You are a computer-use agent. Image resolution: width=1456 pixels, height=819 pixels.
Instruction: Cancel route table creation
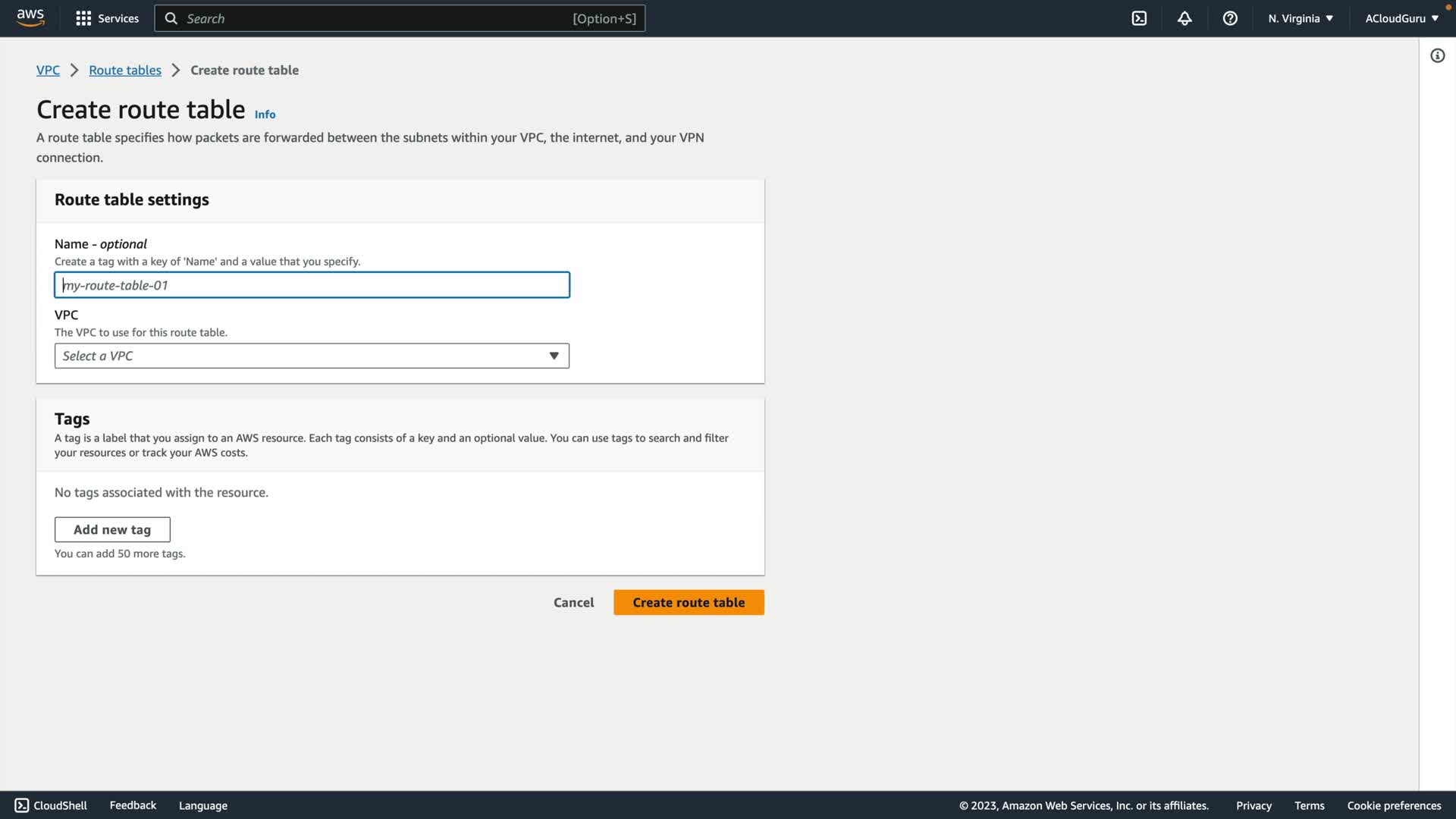(x=573, y=602)
